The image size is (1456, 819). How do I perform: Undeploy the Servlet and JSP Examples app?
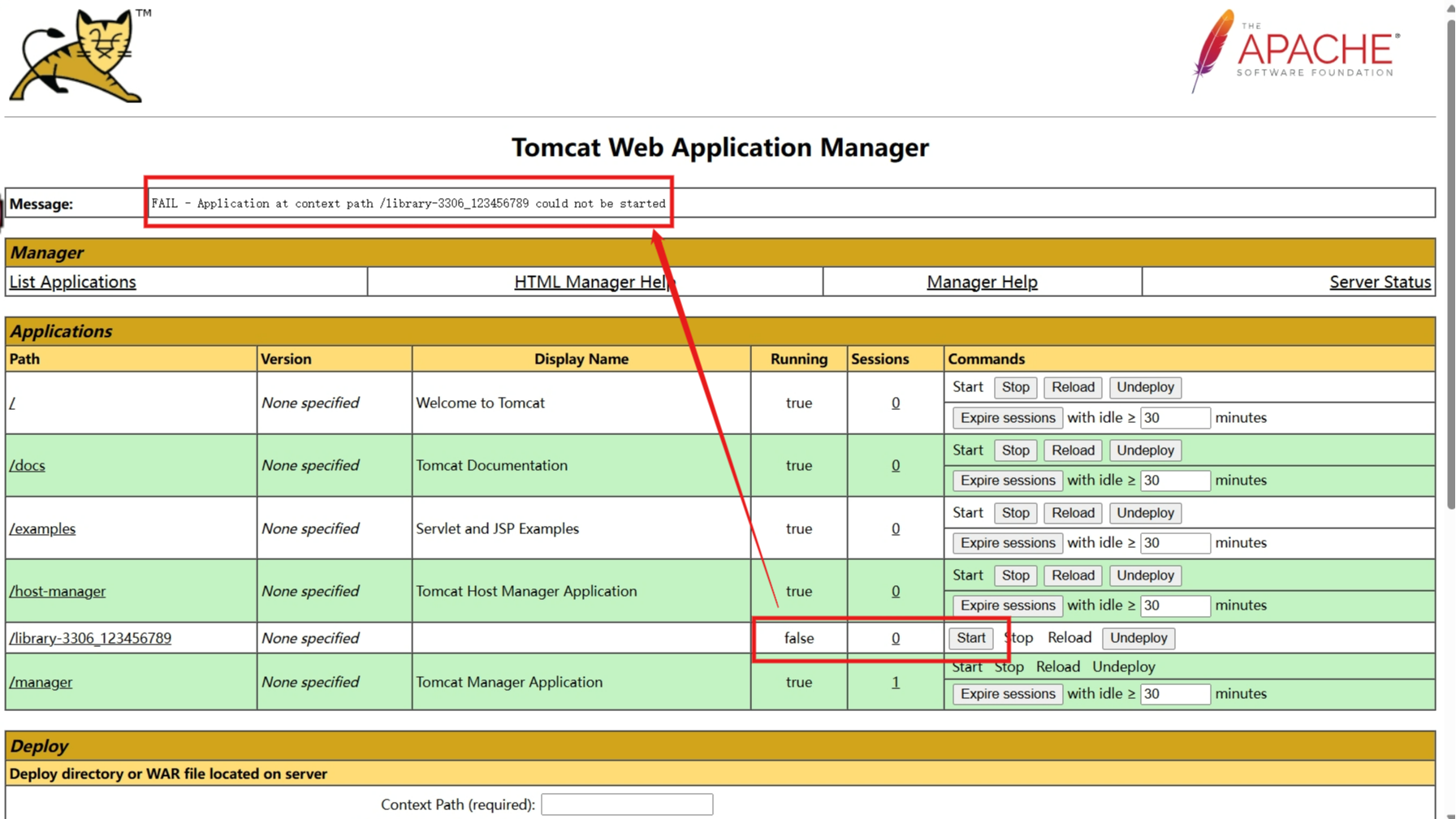[1145, 513]
